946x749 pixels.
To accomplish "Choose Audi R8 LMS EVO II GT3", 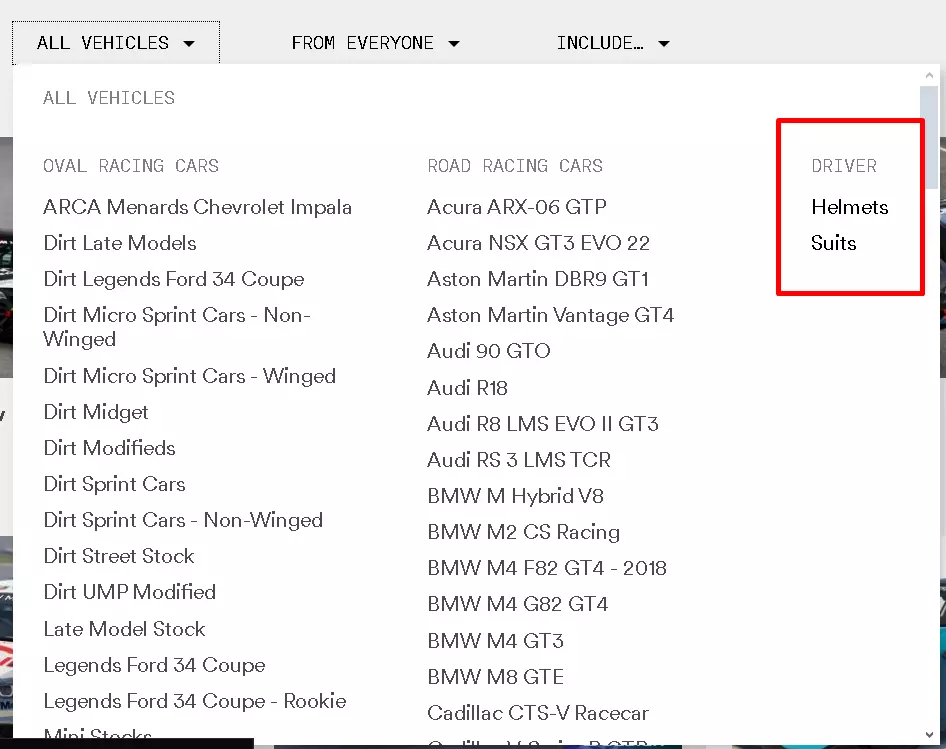I will pos(543,424).
